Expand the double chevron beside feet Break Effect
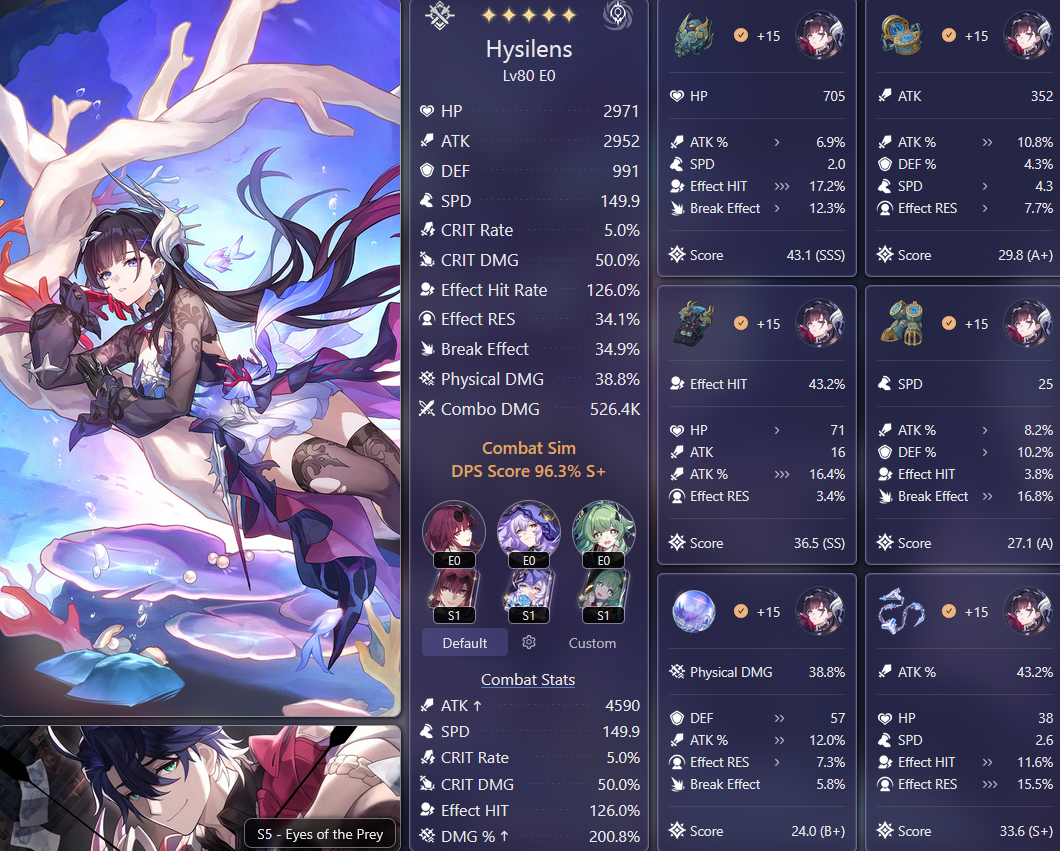The height and width of the screenshot is (851, 1060). pos(988,496)
